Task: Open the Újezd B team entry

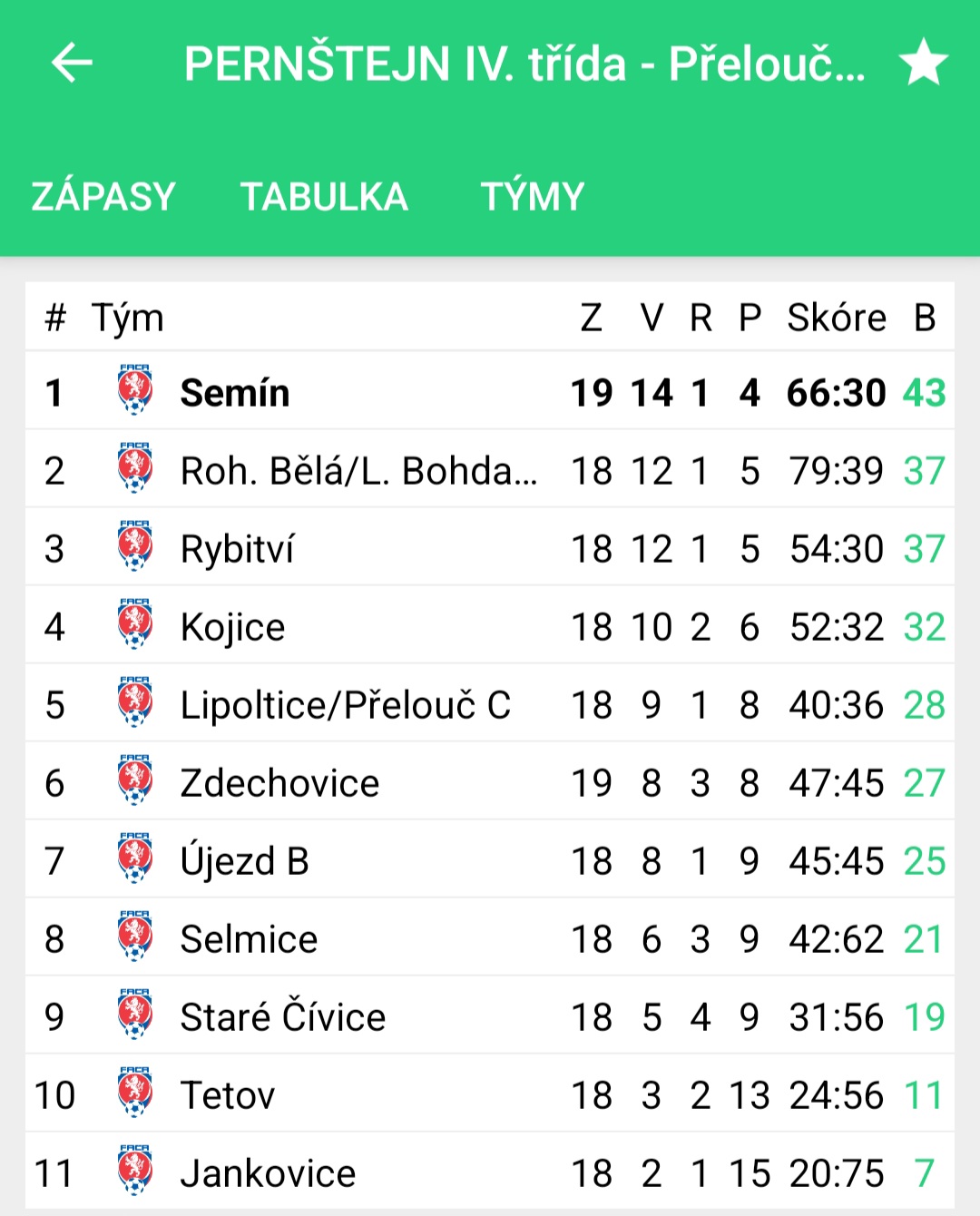Action: click(490, 860)
